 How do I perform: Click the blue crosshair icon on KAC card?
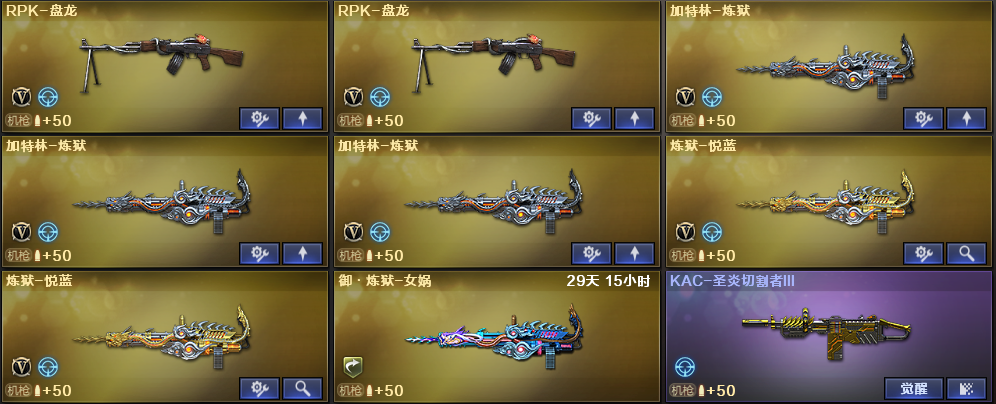(x=685, y=367)
